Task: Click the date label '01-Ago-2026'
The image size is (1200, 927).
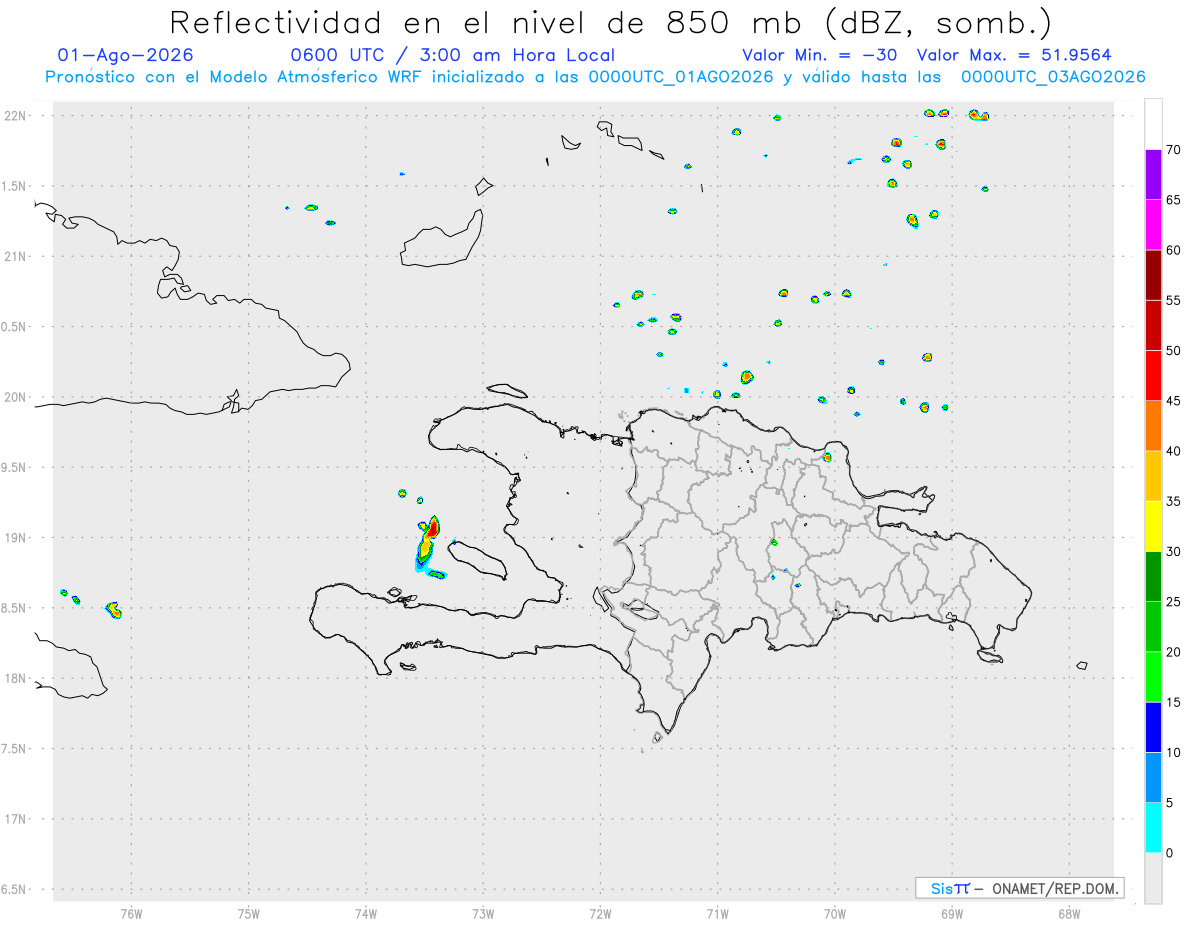Action: pyautogui.click(x=126, y=55)
